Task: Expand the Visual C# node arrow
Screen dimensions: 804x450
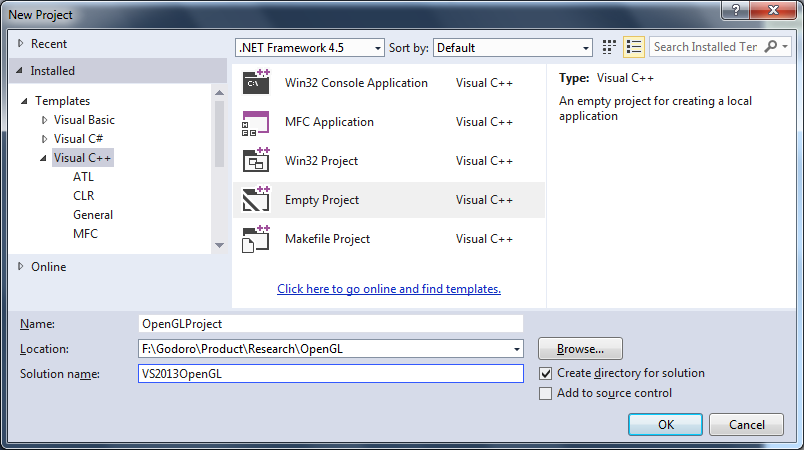Action: click(x=45, y=139)
